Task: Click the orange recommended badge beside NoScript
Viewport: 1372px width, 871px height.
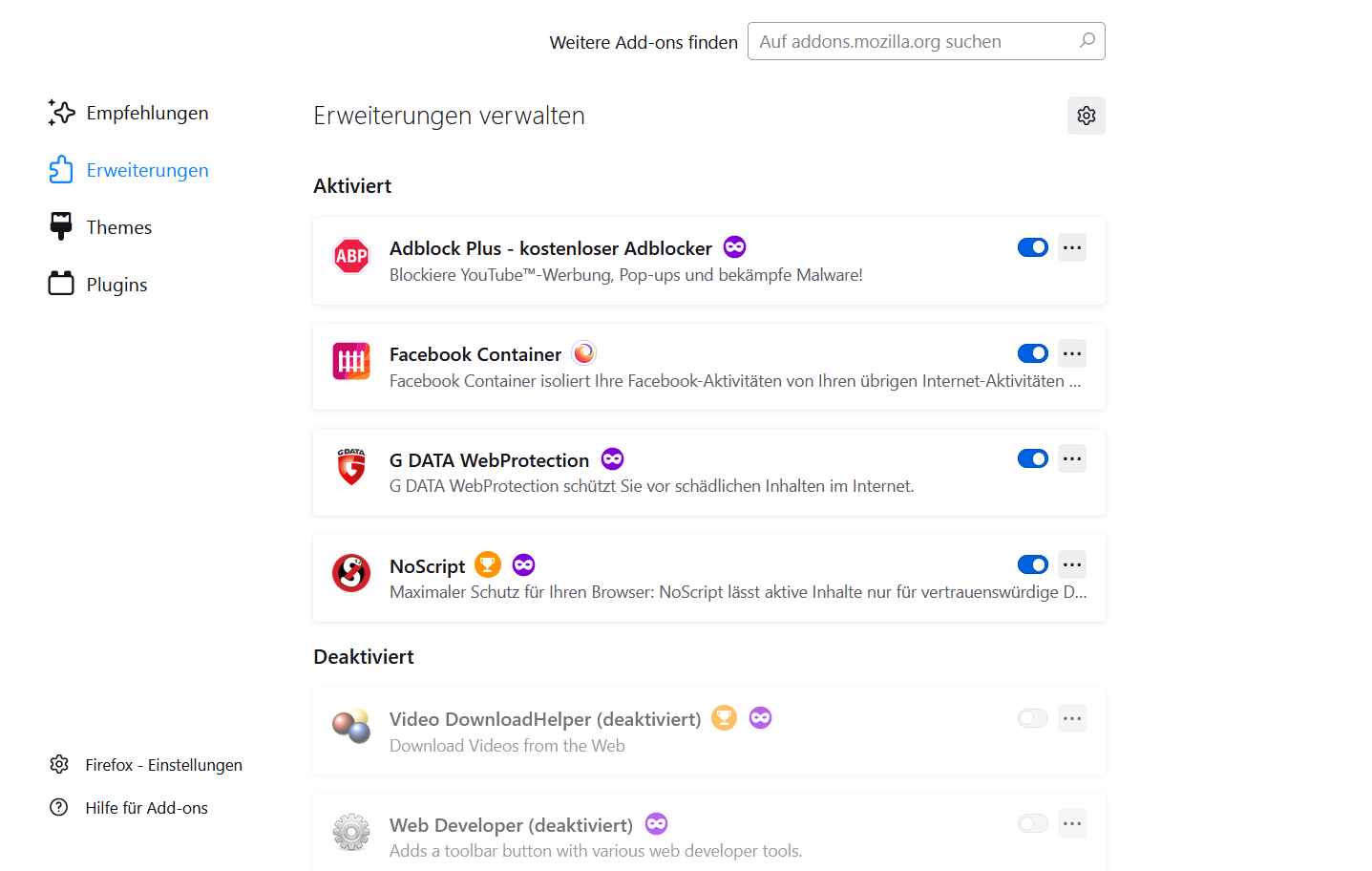Action: (488, 564)
